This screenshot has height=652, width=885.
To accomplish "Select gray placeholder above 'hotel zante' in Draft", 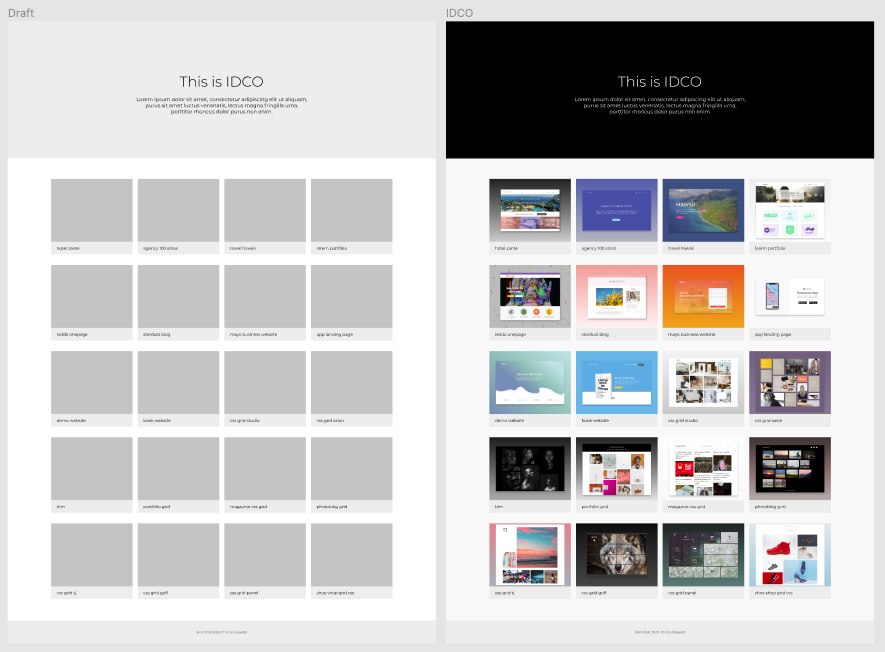I will pos(92,211).
